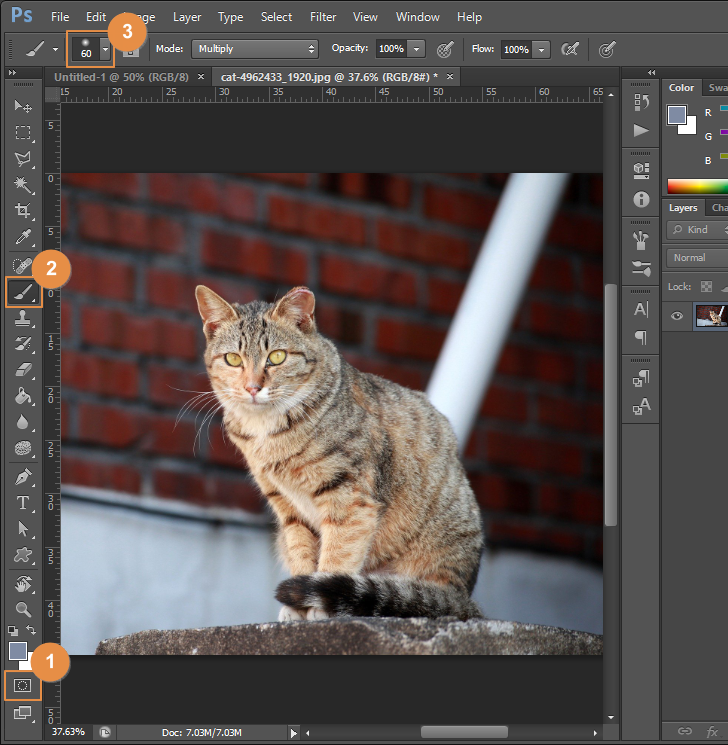
Task: Toggle Quick Mask mode
Action: [x=22, y=685]
